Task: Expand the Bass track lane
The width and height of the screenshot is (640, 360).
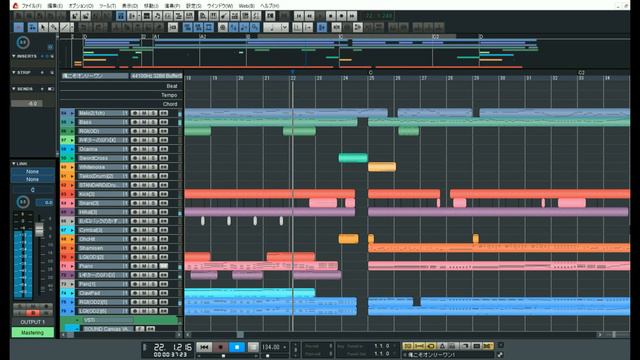Action: click(x=72, y=122)
